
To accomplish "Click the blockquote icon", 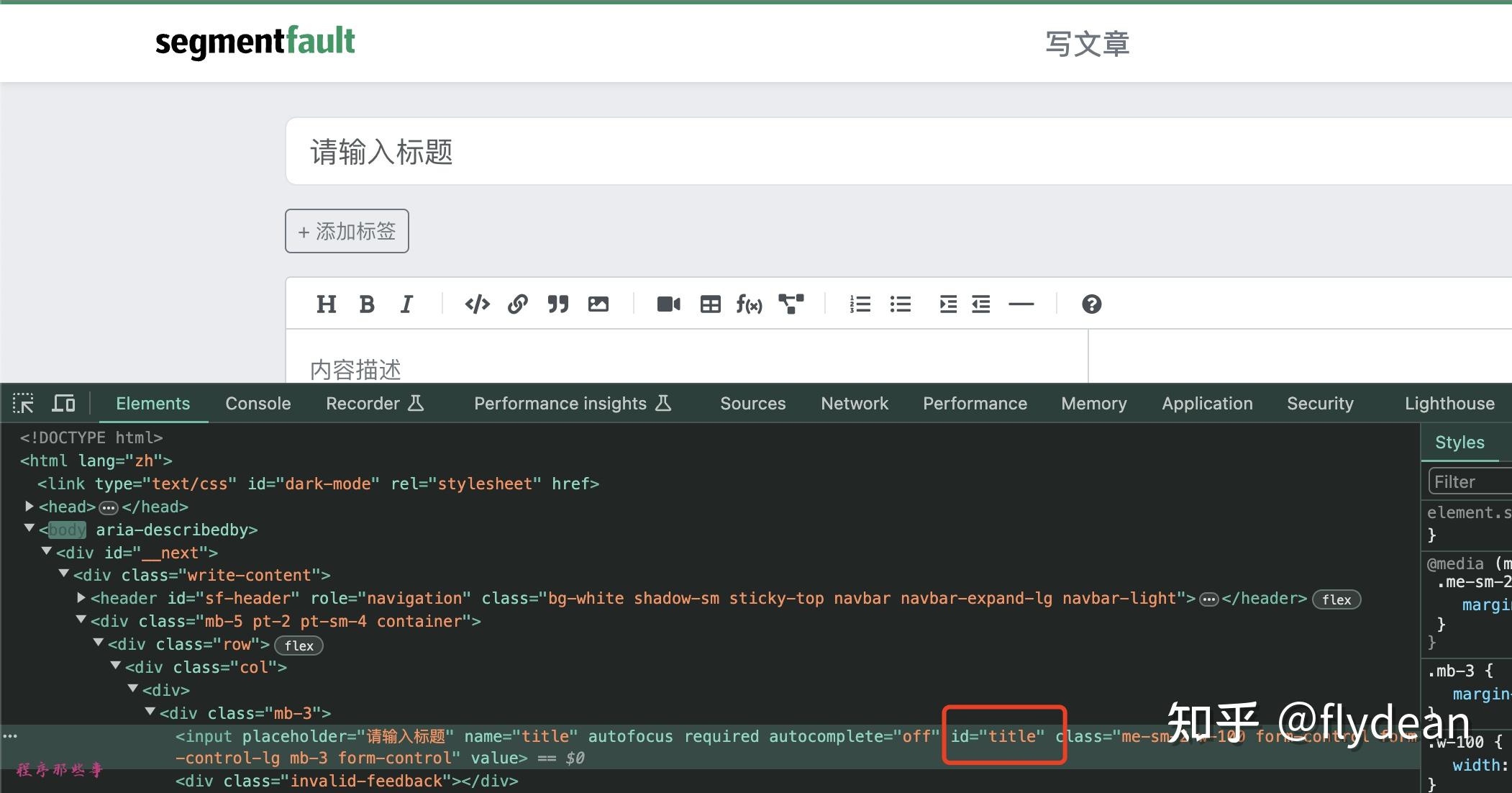I will 558,304.
